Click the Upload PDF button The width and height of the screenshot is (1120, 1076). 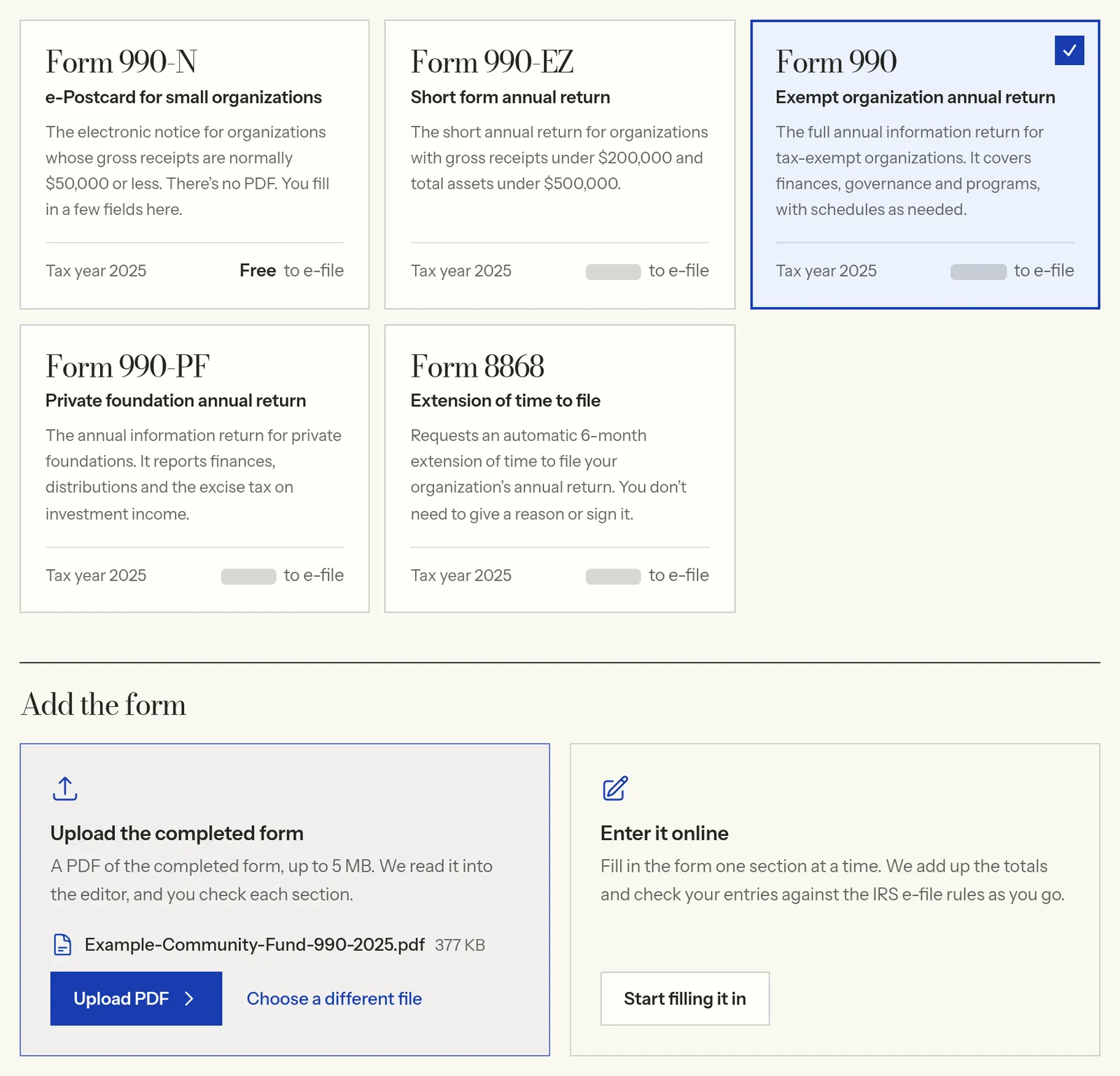136,998
